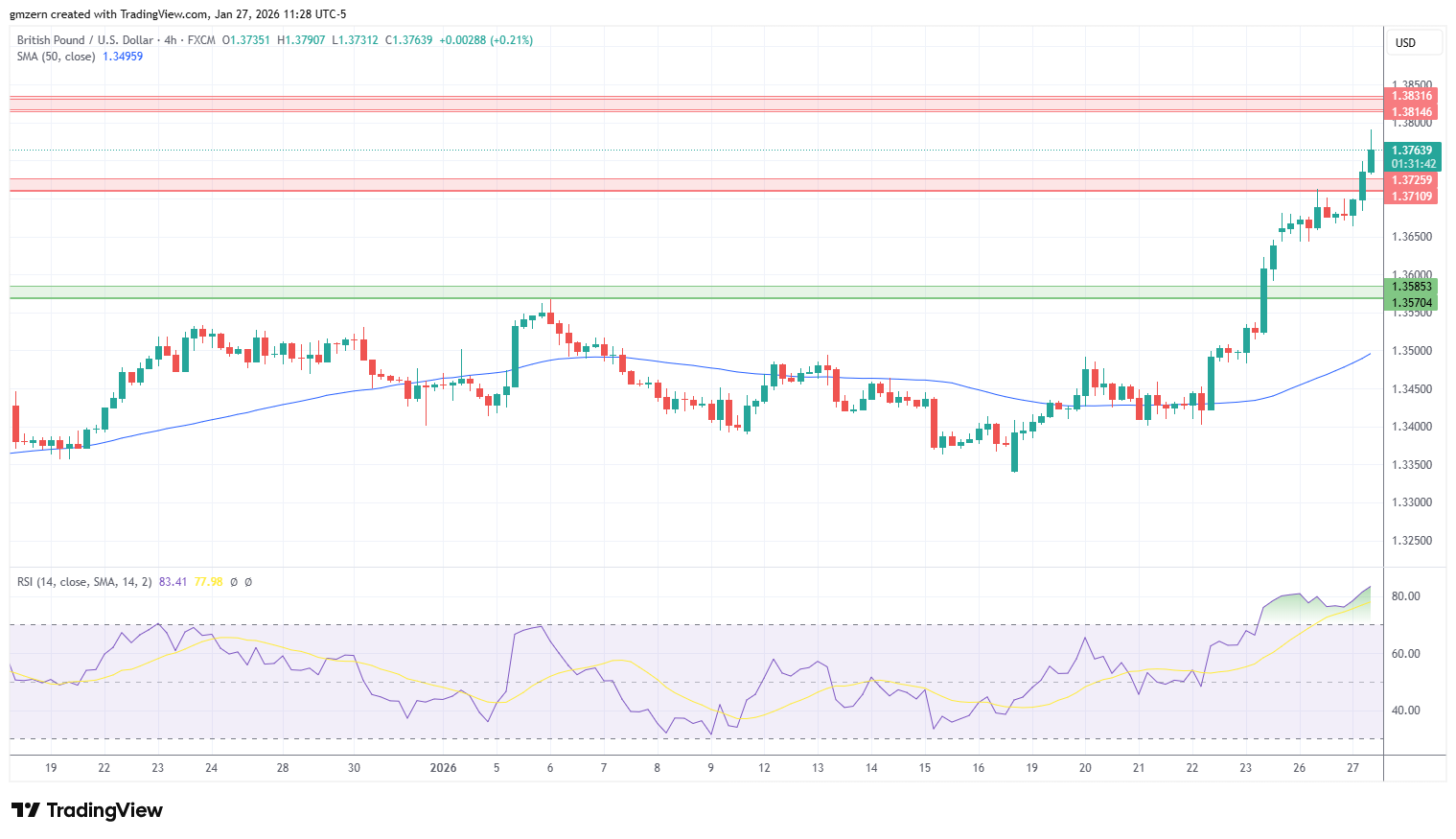The width and height of the screenshot is (1456, 839).
Task: Click the 2026 year marker on time axis
Action: click(443, 768)
